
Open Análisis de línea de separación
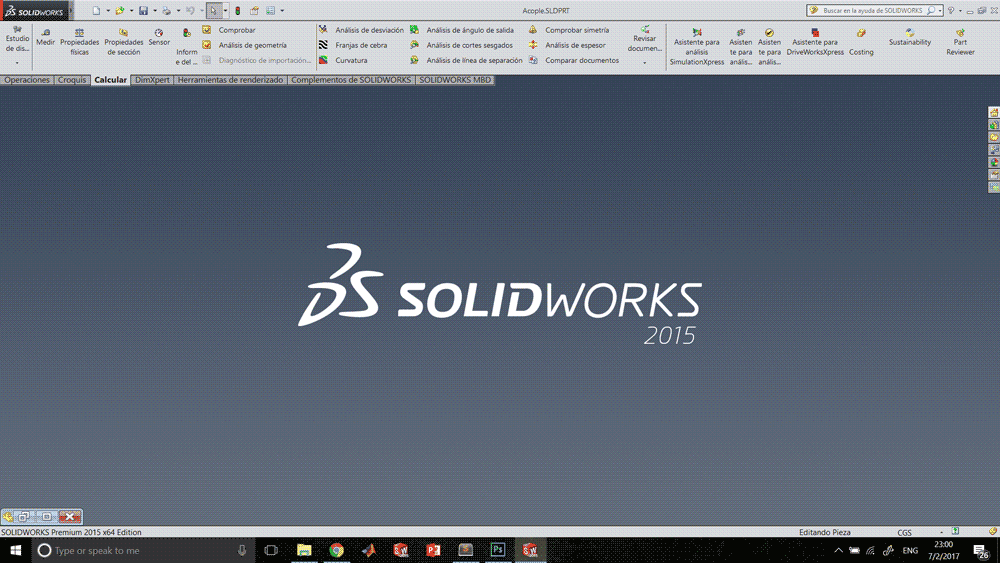click(x=466, y=61)
